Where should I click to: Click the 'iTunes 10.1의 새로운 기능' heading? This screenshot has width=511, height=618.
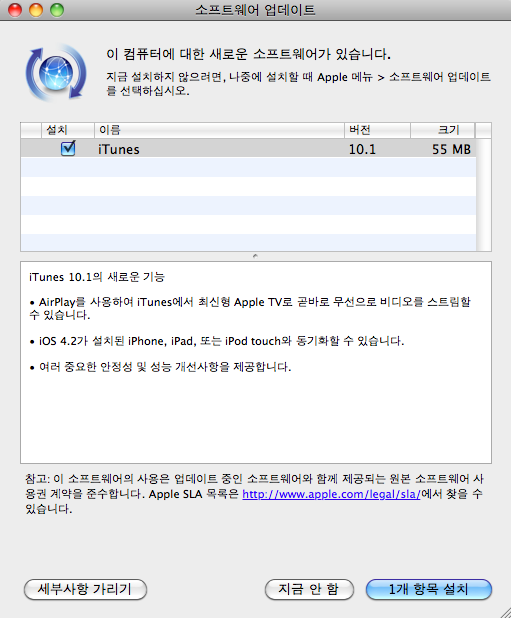click(x=97, y=277)
